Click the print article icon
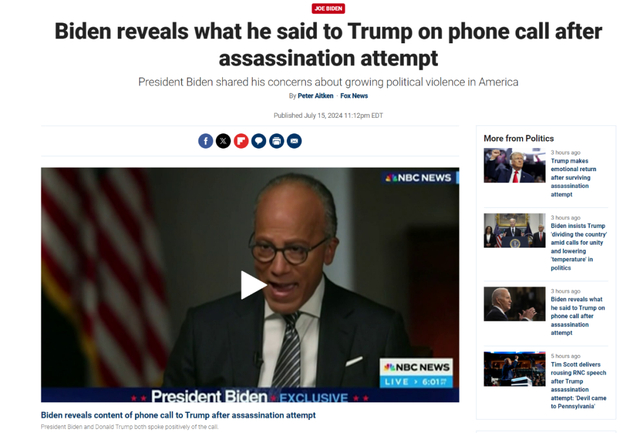The image size is (640, 433). coord(276,141)
